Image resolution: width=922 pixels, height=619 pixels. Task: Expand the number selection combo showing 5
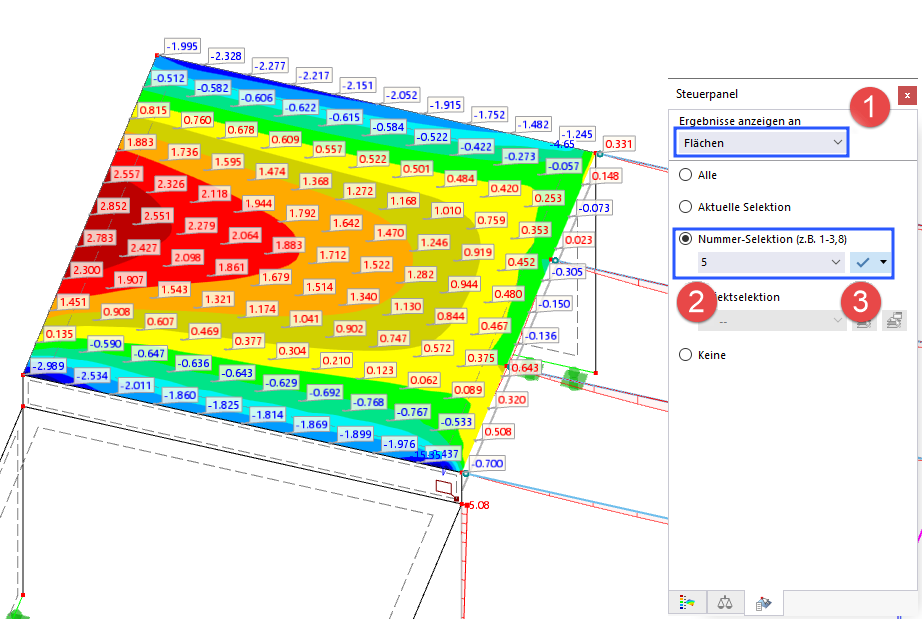click(836, 262)
